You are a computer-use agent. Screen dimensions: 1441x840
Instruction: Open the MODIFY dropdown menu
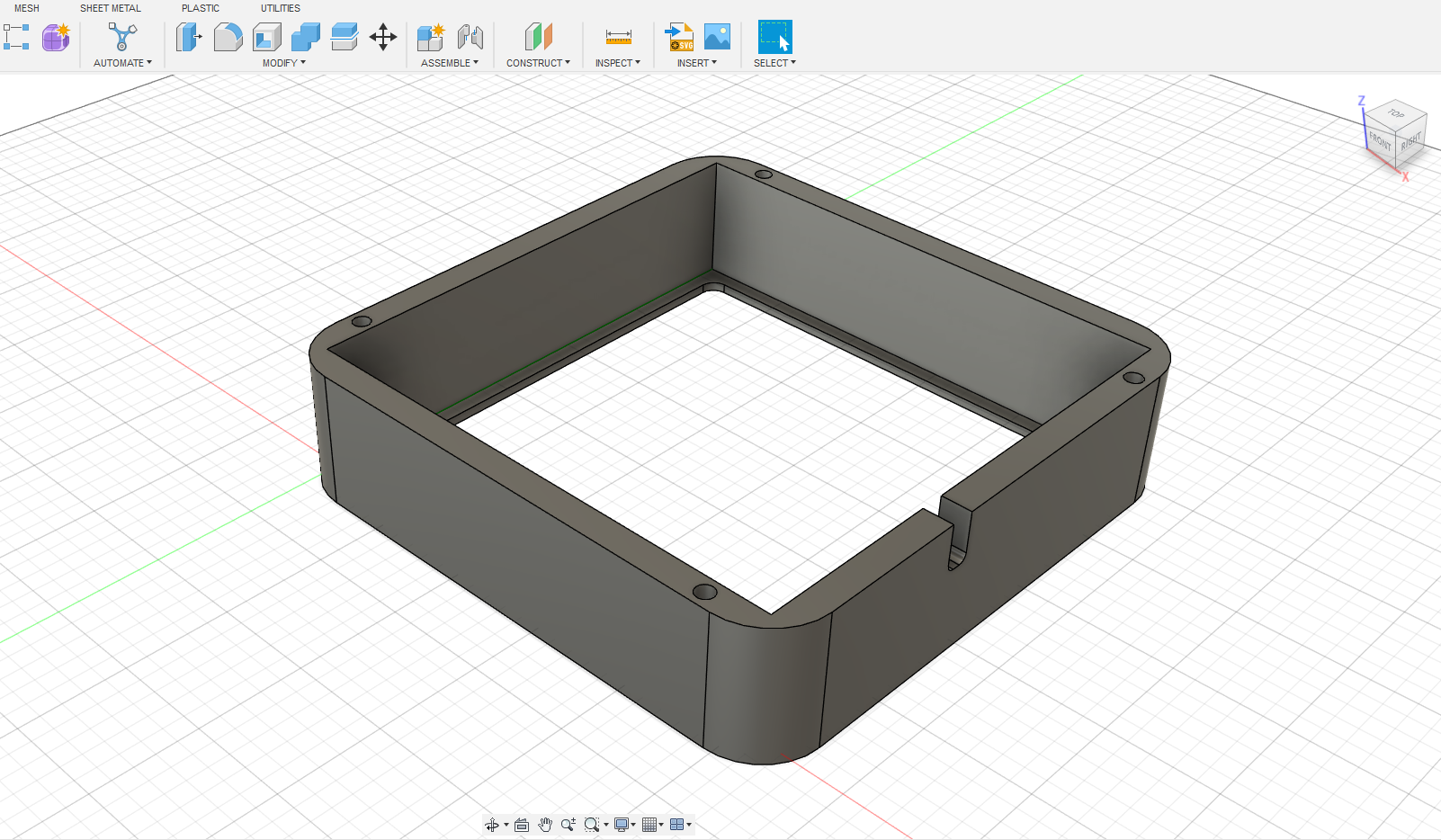click(x=284, y=63)
